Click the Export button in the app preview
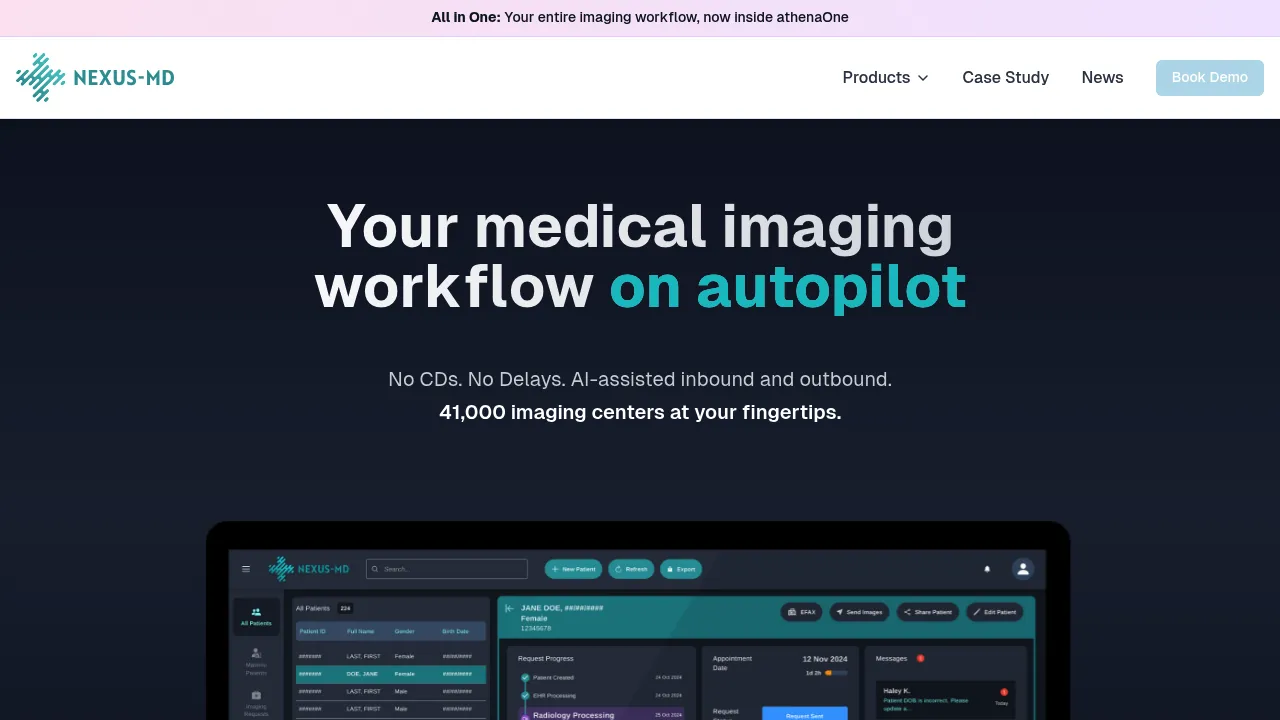Viewport: 1280px width, 720px height. [680, 569]
